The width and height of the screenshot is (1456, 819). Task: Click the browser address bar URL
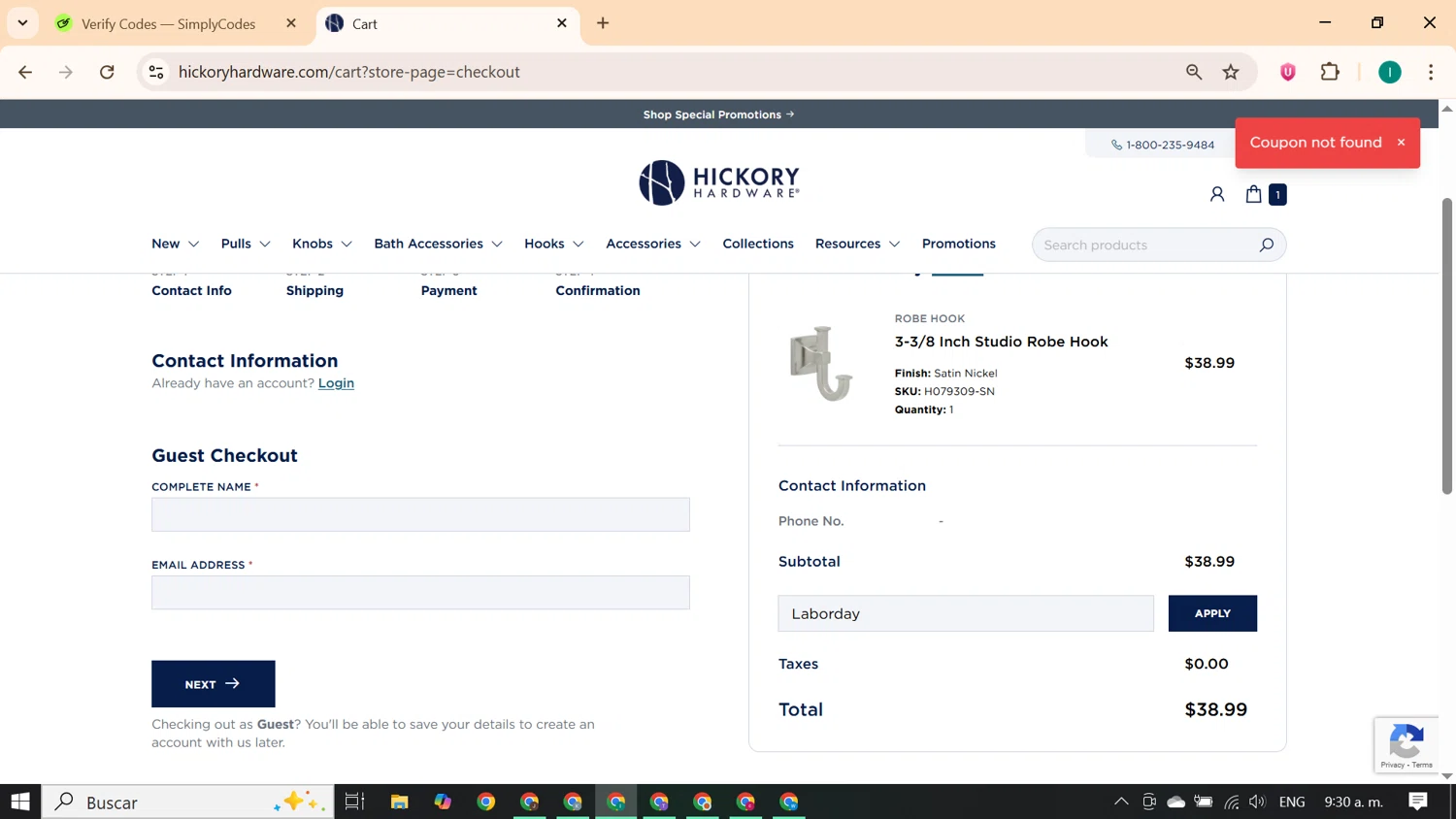pyautogui.click(x=349, y=72)
